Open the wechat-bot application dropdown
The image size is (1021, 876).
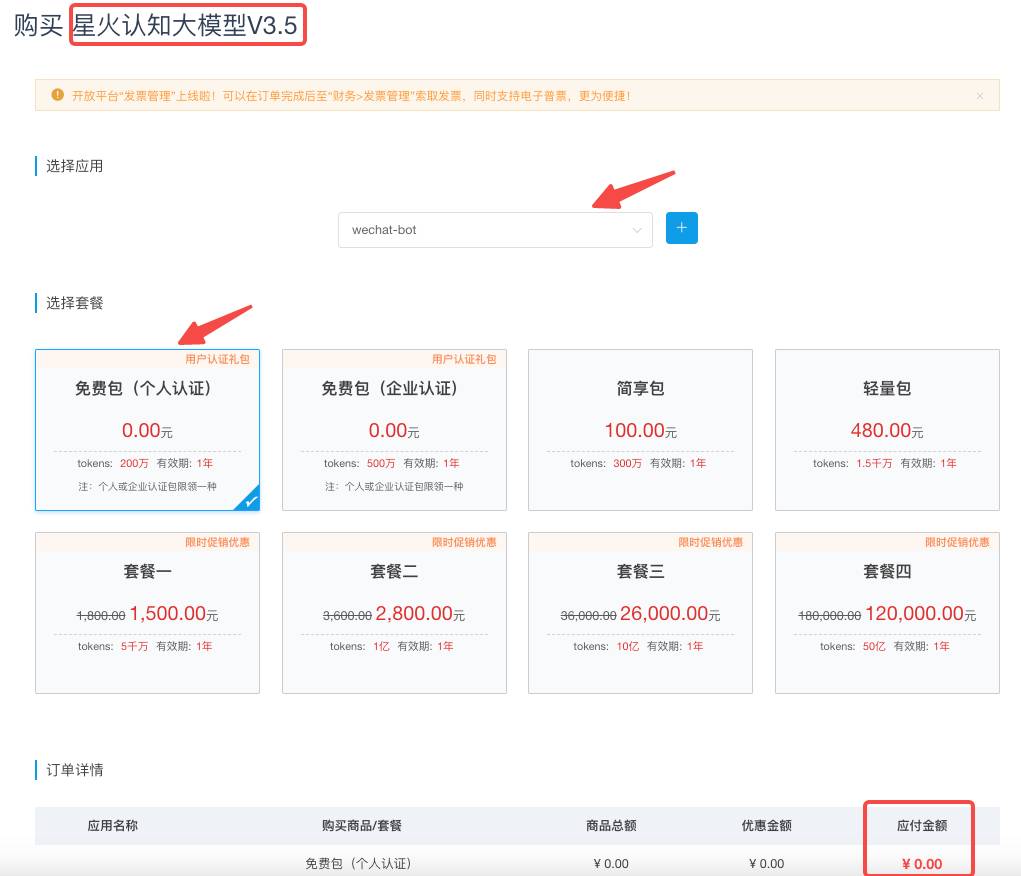[x=495, y=230]
